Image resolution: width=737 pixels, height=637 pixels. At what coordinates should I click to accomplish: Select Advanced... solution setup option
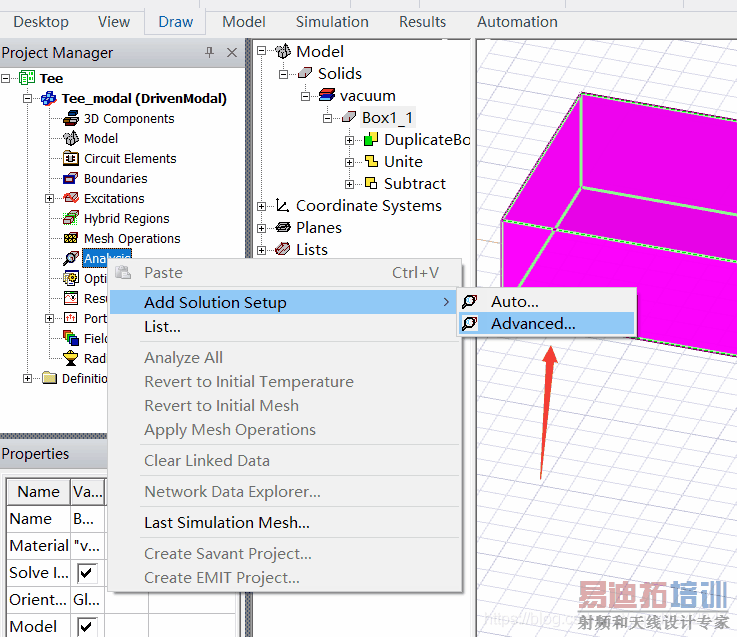tap(547, 323)
